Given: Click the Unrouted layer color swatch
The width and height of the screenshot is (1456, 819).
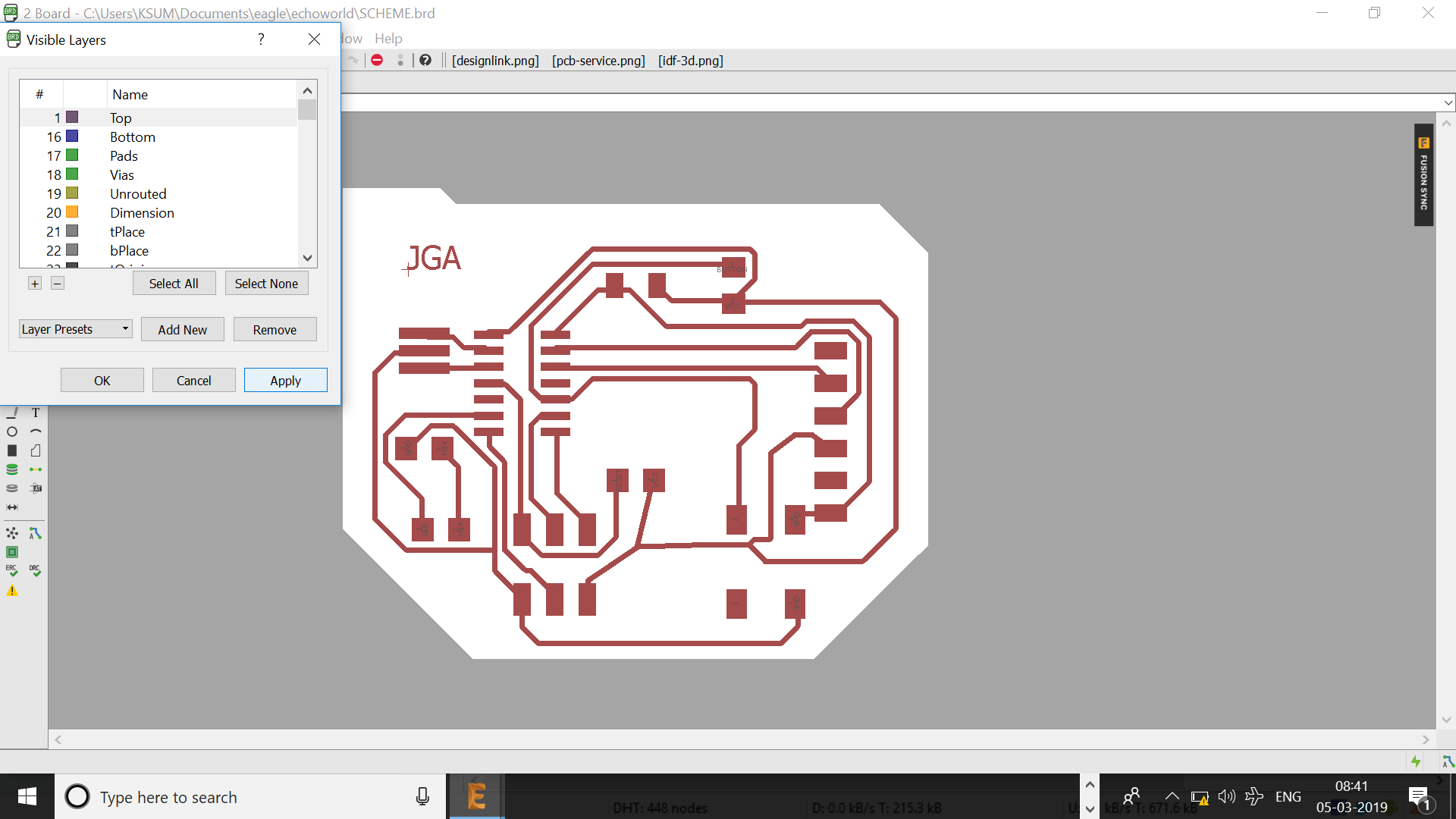Looking at the screenshot, I should (x=72, y=193).
